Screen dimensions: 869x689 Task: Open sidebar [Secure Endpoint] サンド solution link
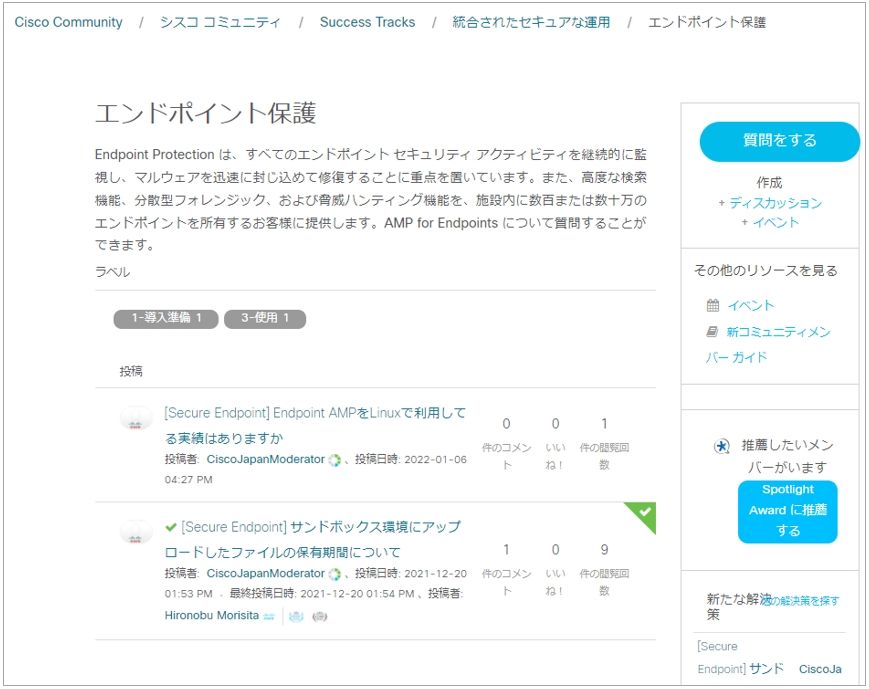point(740,657)
